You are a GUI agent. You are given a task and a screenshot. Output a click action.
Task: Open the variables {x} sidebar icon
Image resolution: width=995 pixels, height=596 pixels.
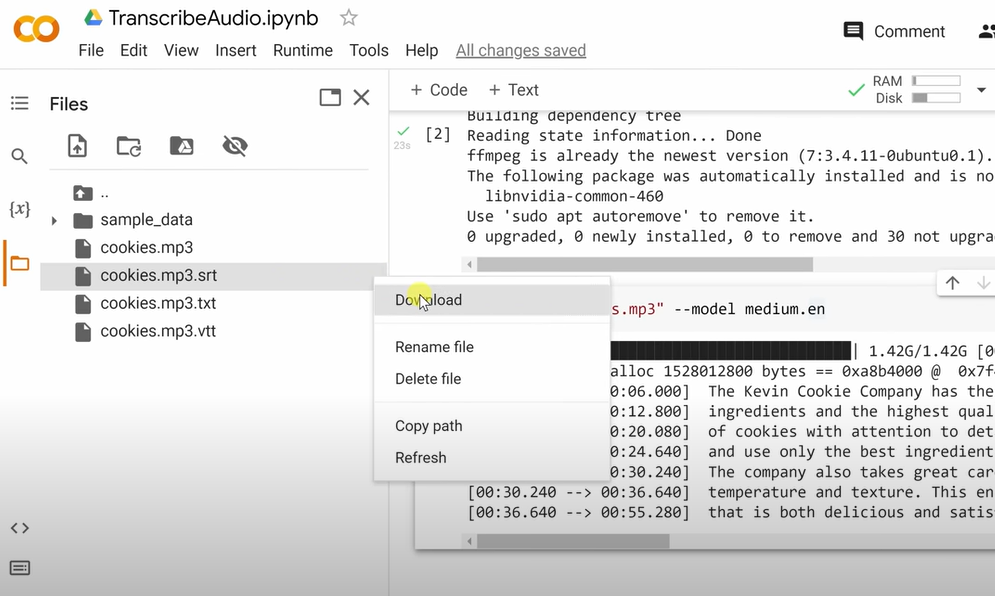click(x=19, y=209)
